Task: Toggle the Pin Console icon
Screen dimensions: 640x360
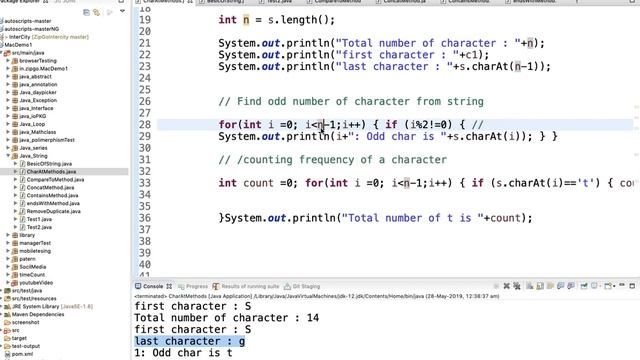Action: 584,286
